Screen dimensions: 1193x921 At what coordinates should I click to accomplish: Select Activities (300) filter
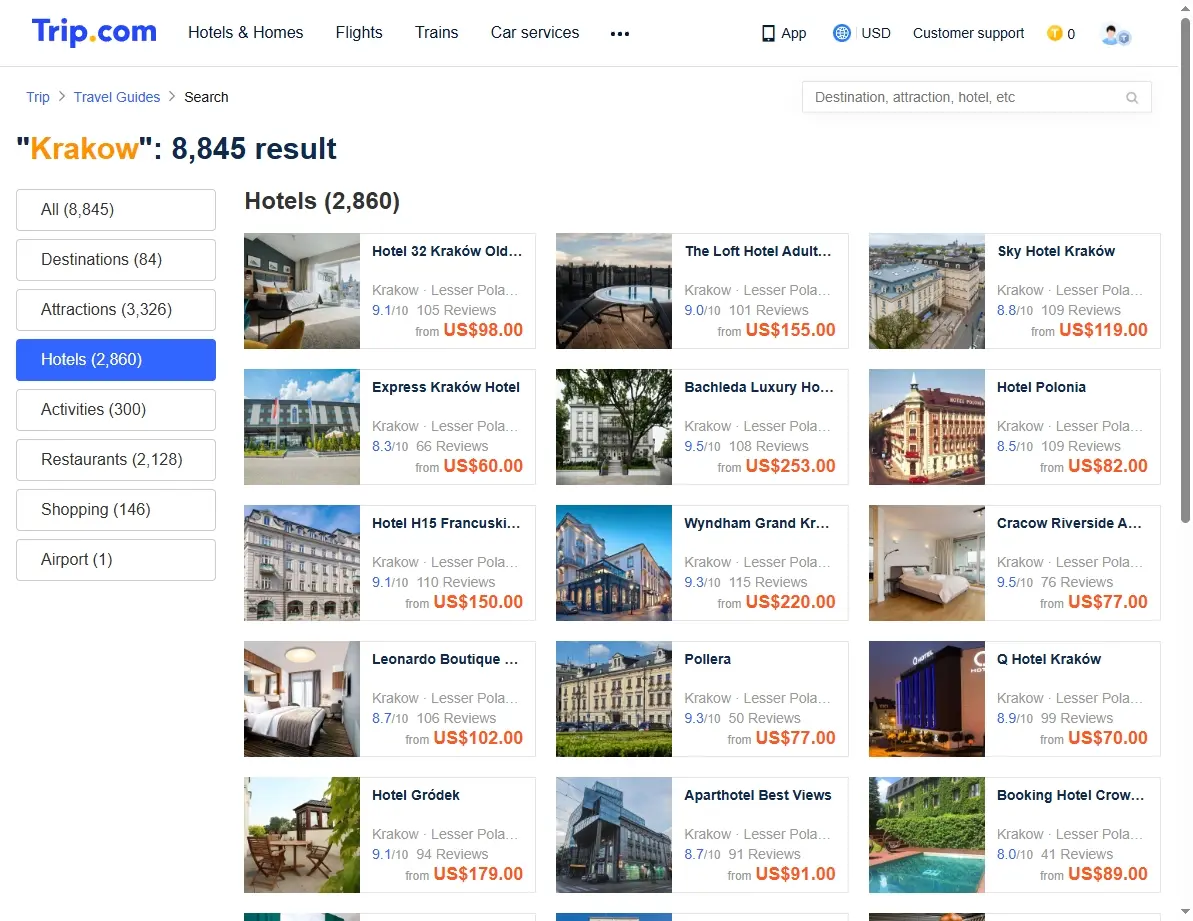click(x=116, y=410)
